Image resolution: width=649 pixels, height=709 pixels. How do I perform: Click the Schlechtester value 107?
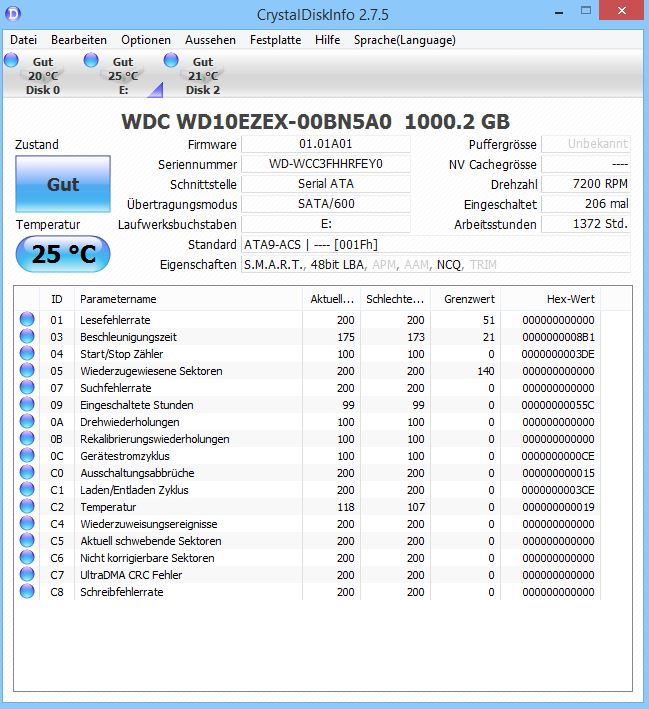(x=416, y=507)
